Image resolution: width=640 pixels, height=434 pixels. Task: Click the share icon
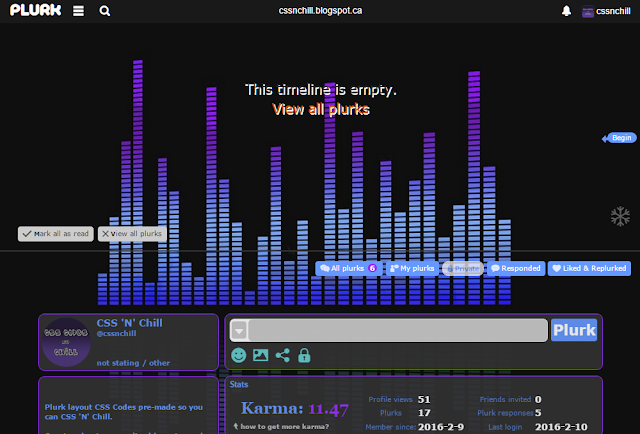click(282, 355)
